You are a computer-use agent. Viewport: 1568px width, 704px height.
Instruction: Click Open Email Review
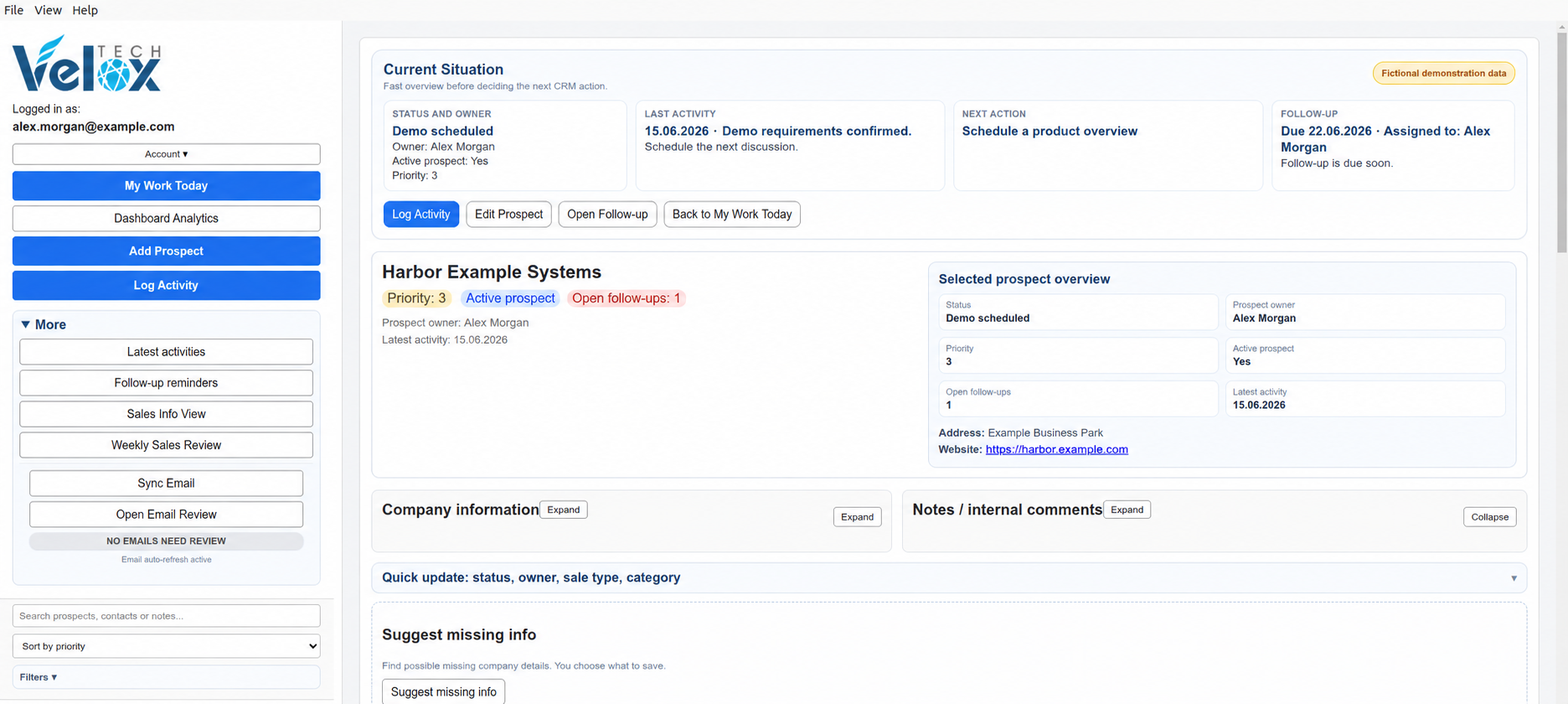pyautogui.click(x=166, y=515)
